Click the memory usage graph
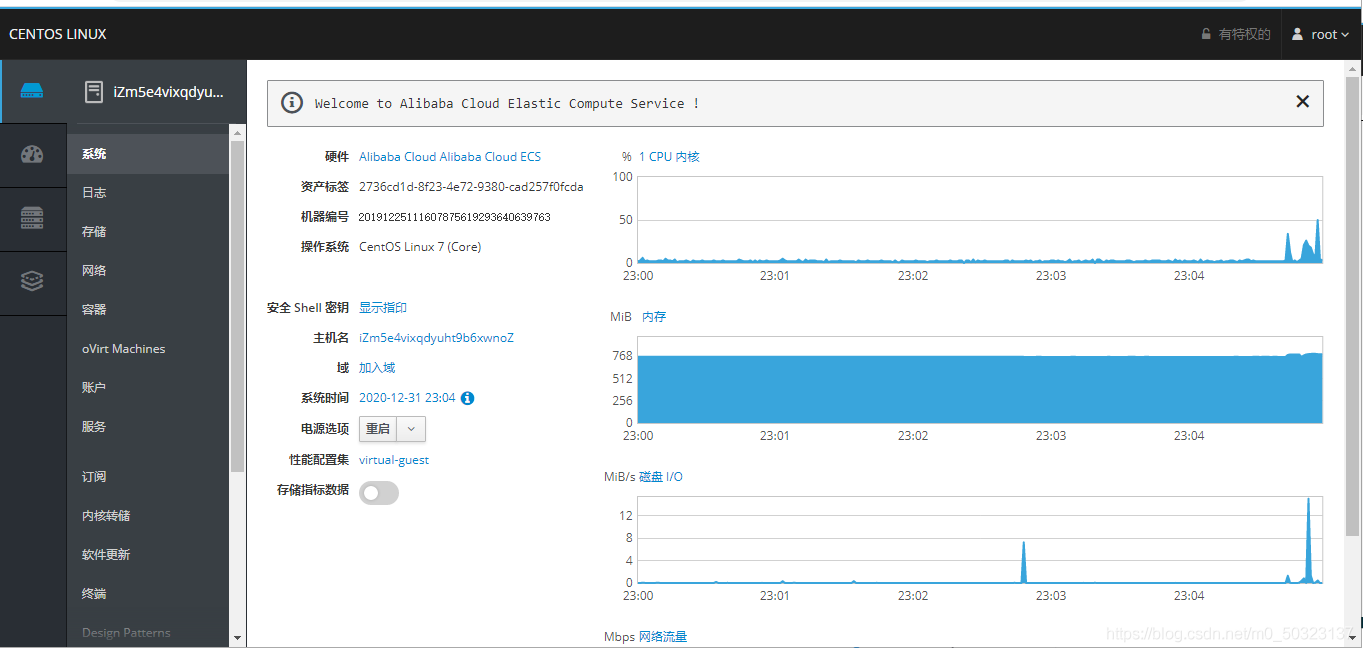 pos(980,380)
